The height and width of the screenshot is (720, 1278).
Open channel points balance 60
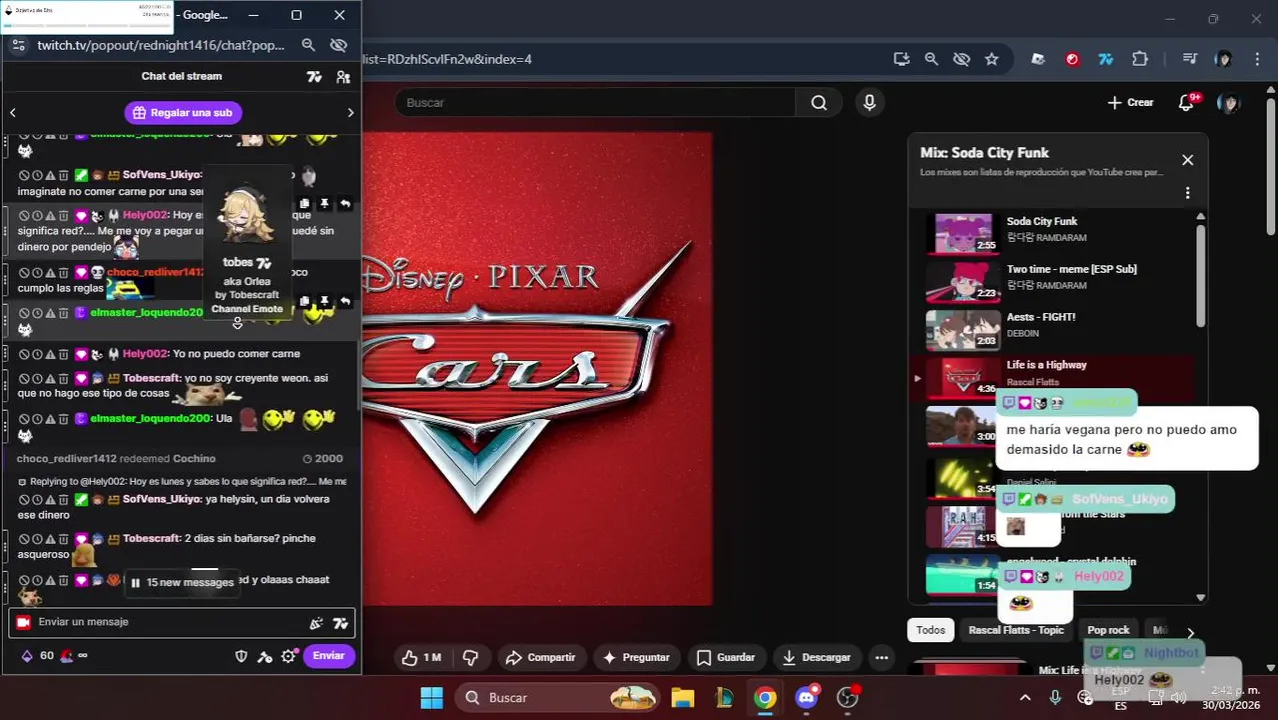pos(37,656)
